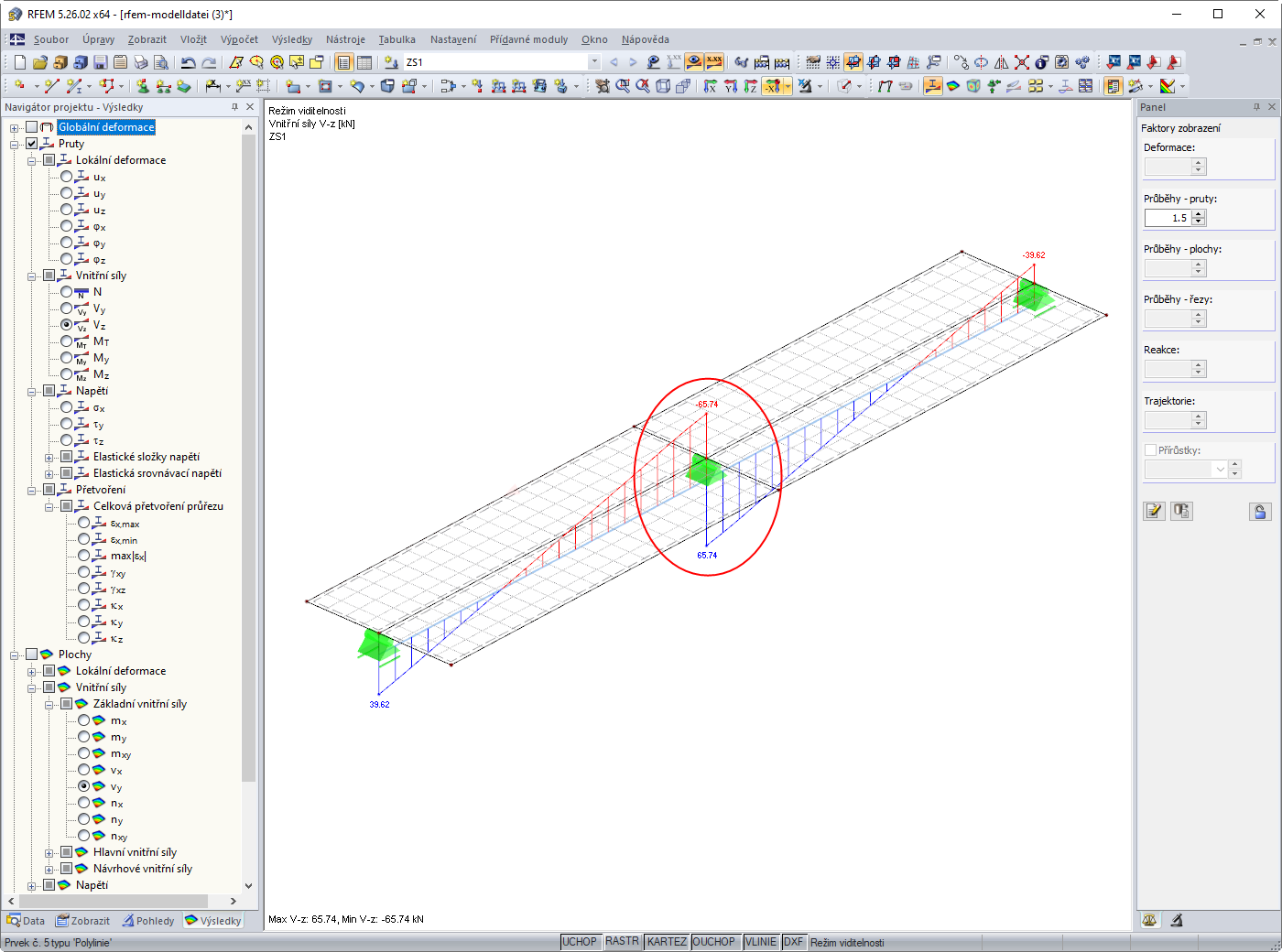Open print preview with the magnifier page icon
1282x952 pixels.
click(161, 62)
